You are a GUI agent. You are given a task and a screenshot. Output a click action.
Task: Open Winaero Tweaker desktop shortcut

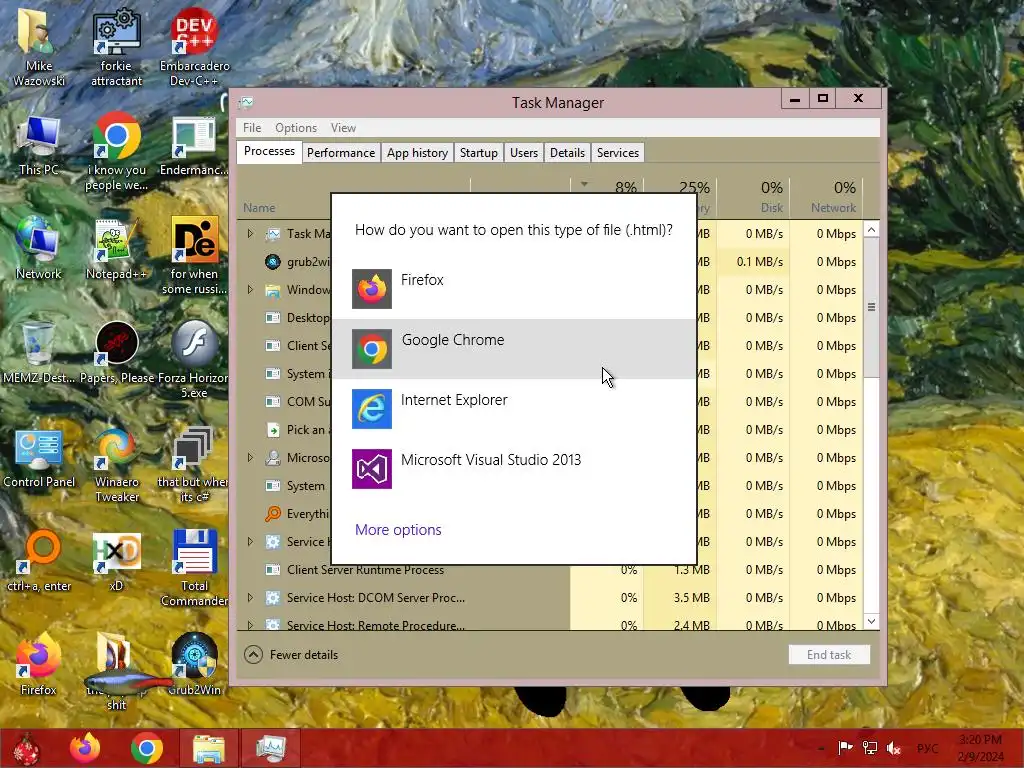(x=116, y=464)
